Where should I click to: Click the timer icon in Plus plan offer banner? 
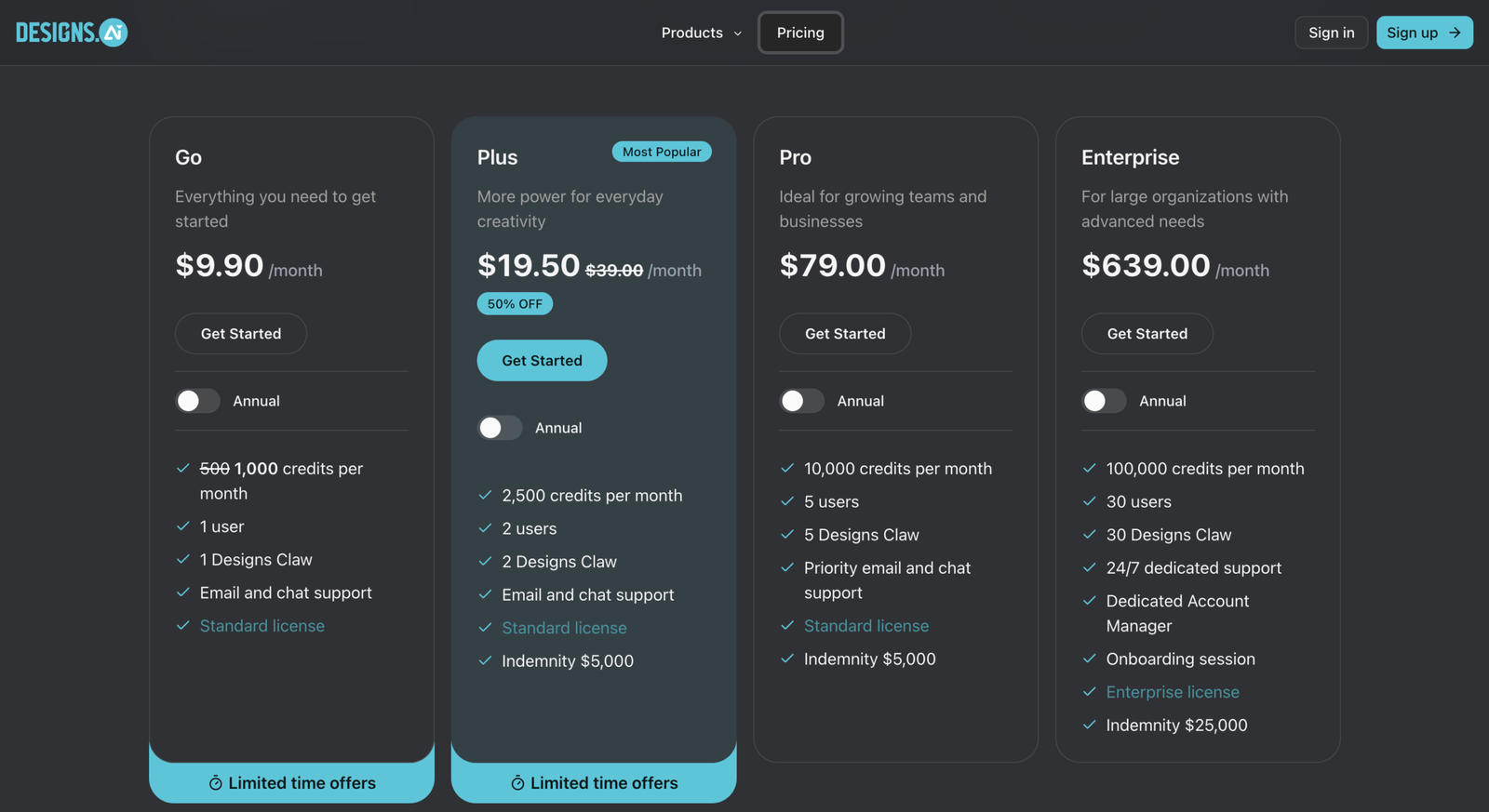518,783
